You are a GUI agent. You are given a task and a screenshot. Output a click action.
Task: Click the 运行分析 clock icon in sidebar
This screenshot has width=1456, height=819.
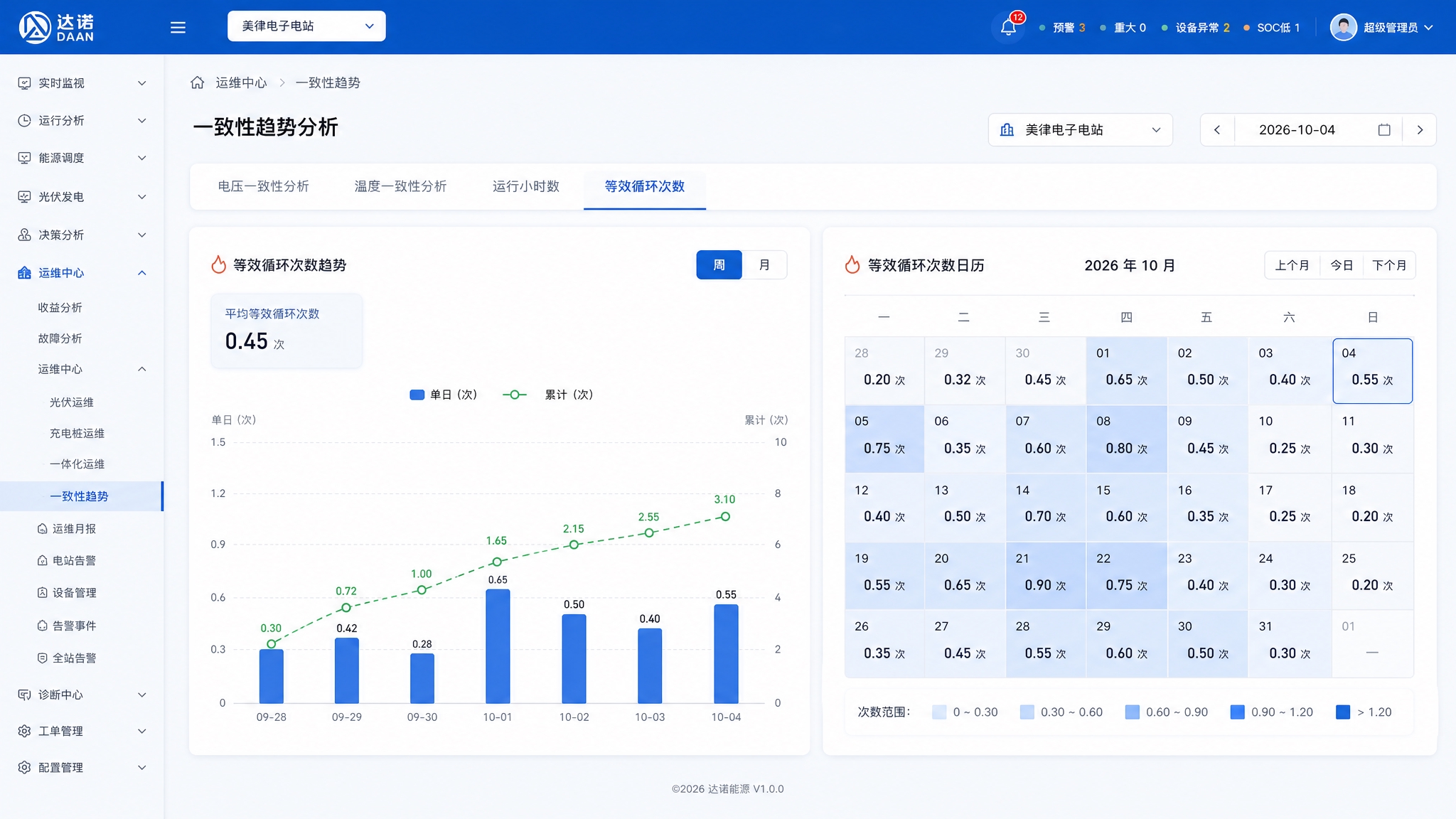pyautogui.click(x=24, y=121)
